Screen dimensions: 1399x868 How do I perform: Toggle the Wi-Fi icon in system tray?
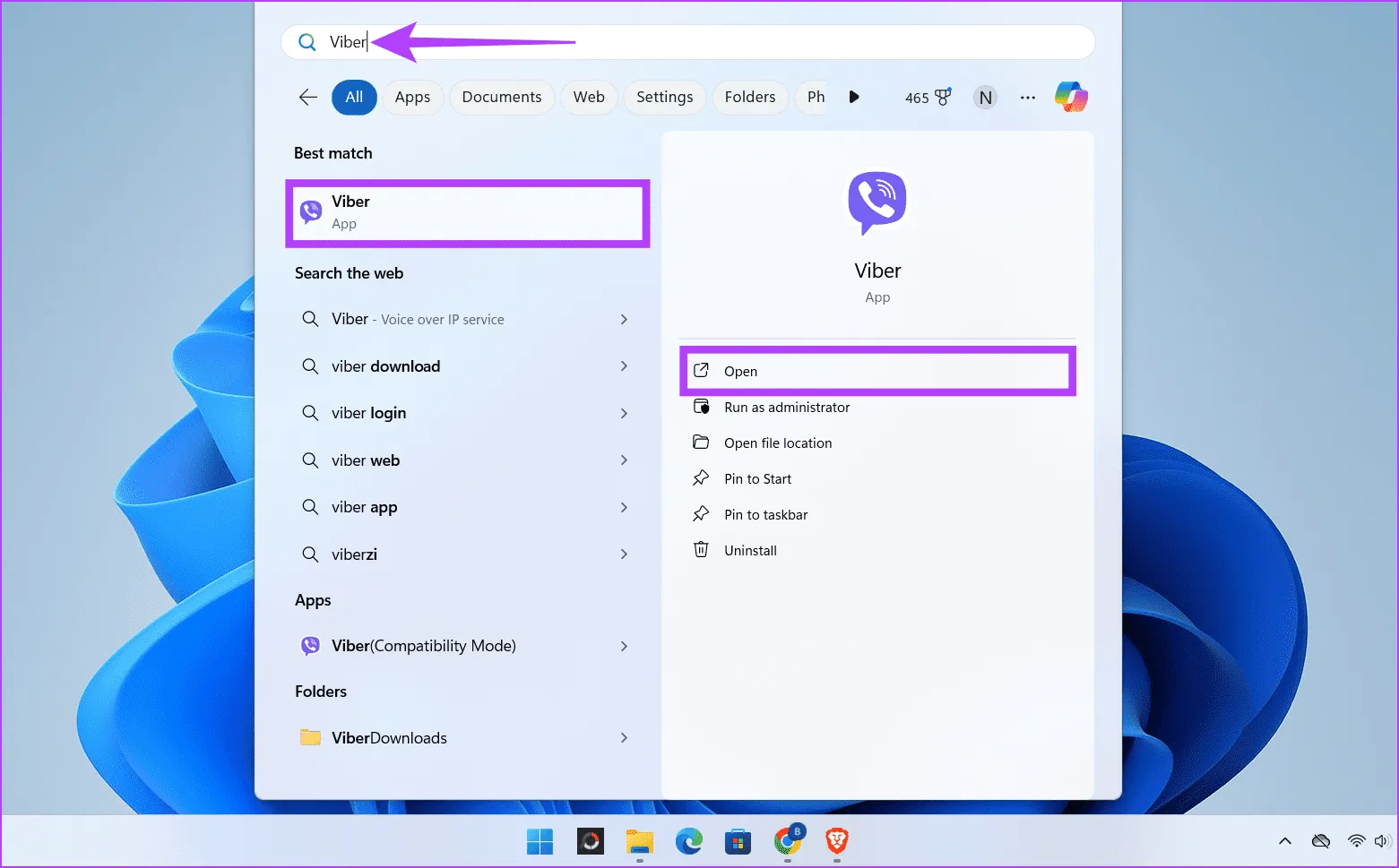[x=1356, y=841]
